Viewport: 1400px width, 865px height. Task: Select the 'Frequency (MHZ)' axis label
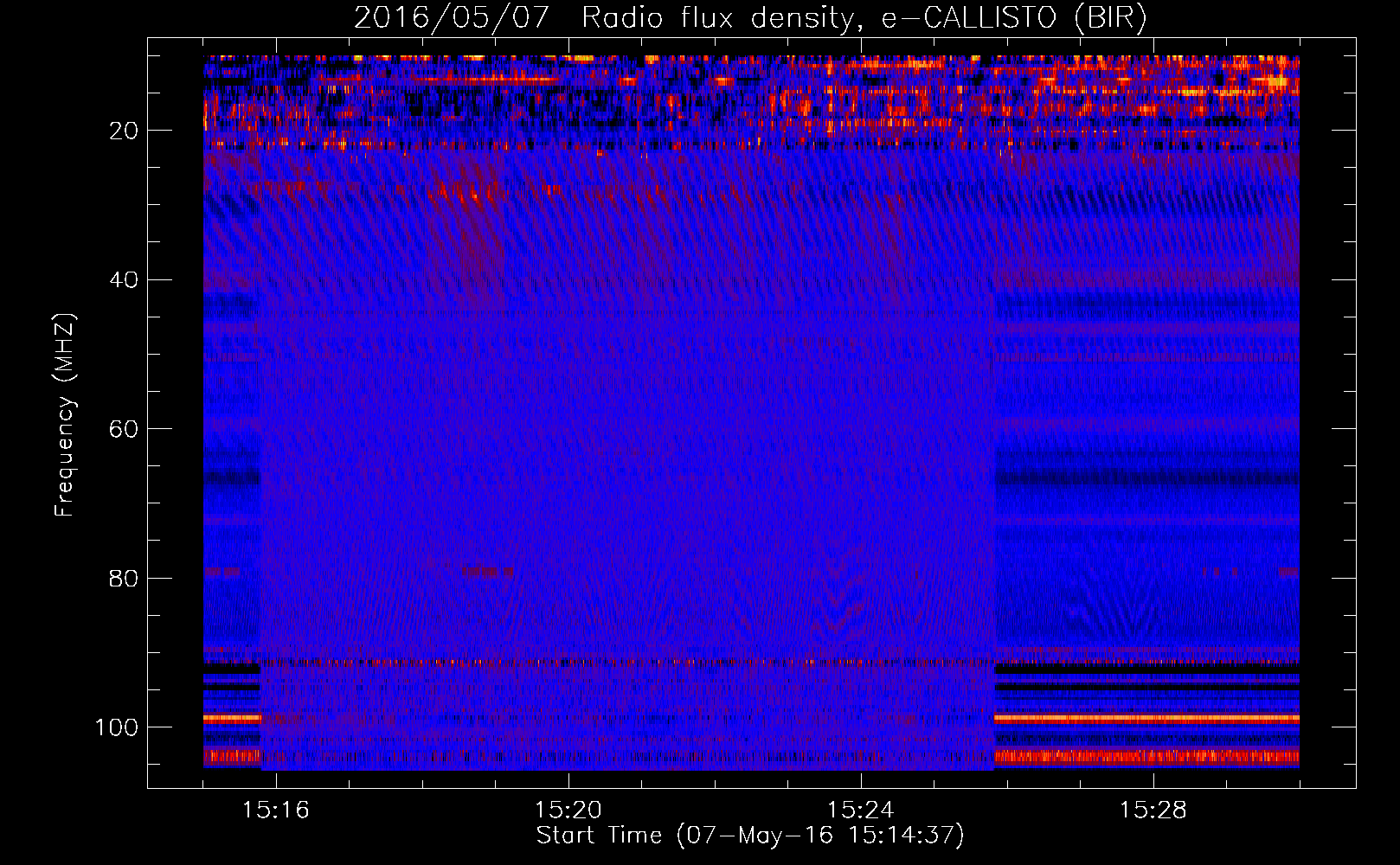(x=65, y=414)
